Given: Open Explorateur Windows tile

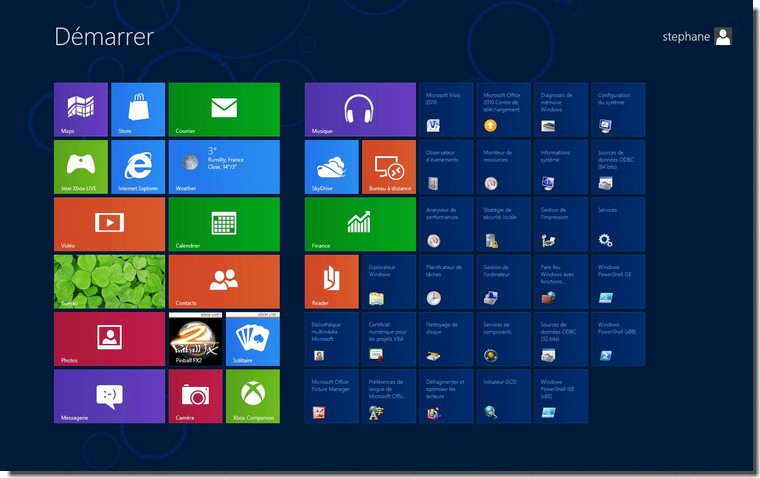Looking at the screenshot, I should 389,282.
